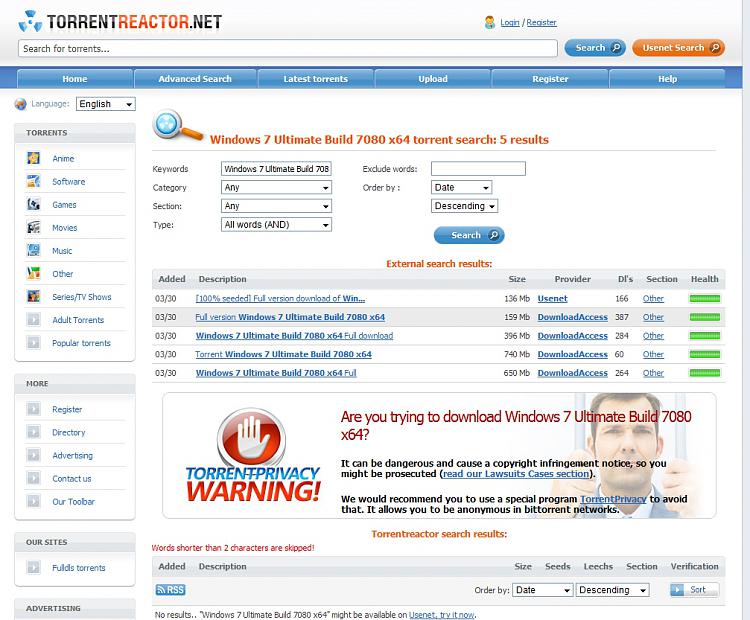Click the arrow icon beside Adult Torrents

pos(33,319)
